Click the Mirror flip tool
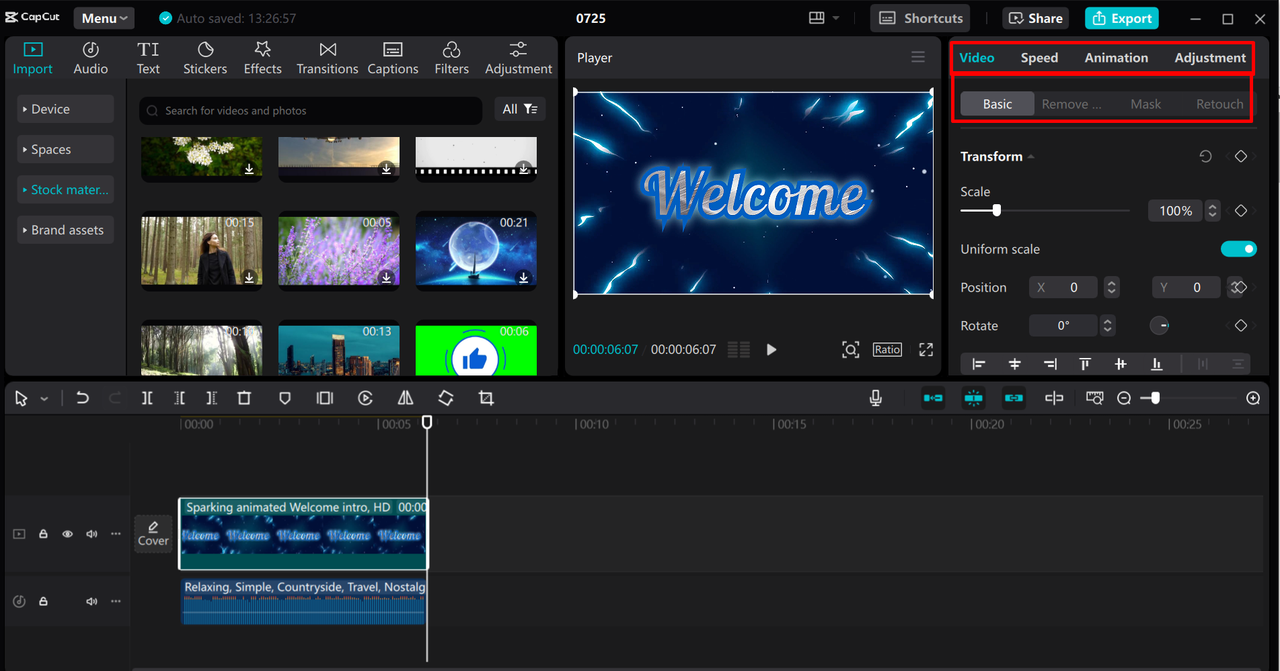The image size is (1280, 671). coord(405,398)
